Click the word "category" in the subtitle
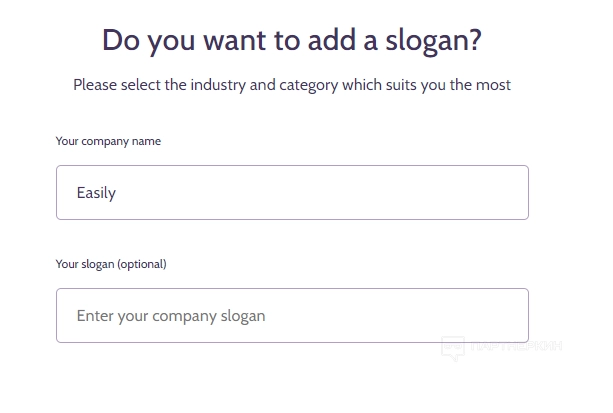The image size is (613, 413). point(308,85)
